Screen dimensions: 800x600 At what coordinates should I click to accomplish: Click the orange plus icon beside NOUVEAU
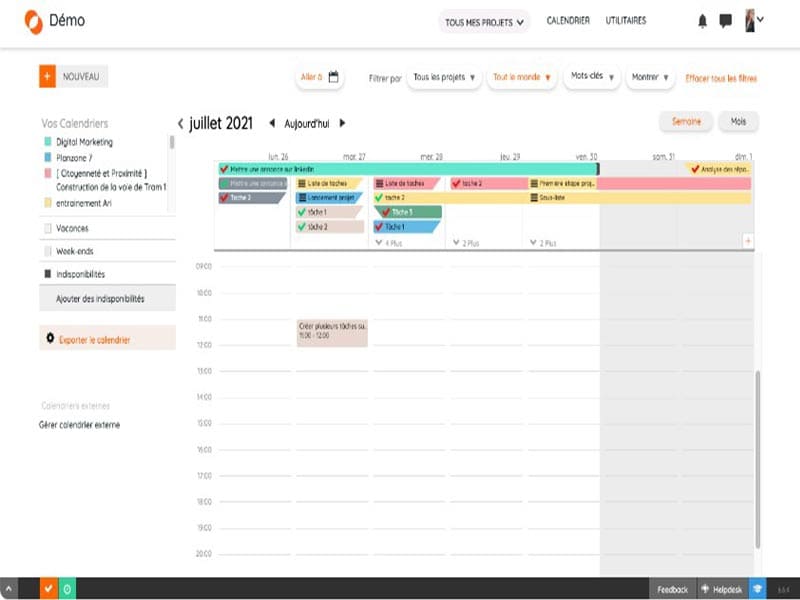point(47,77)
